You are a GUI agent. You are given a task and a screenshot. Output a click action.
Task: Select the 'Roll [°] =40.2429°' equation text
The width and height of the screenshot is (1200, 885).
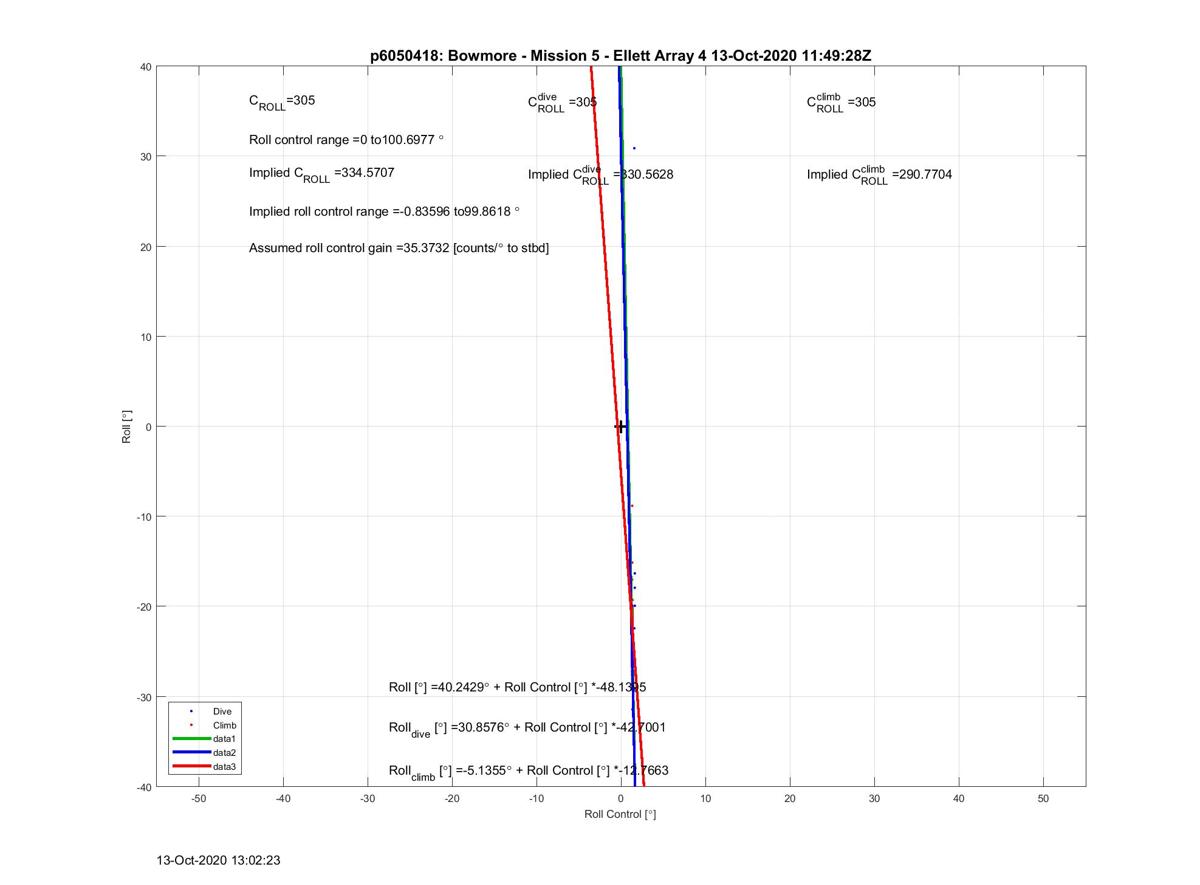(518, 688)
